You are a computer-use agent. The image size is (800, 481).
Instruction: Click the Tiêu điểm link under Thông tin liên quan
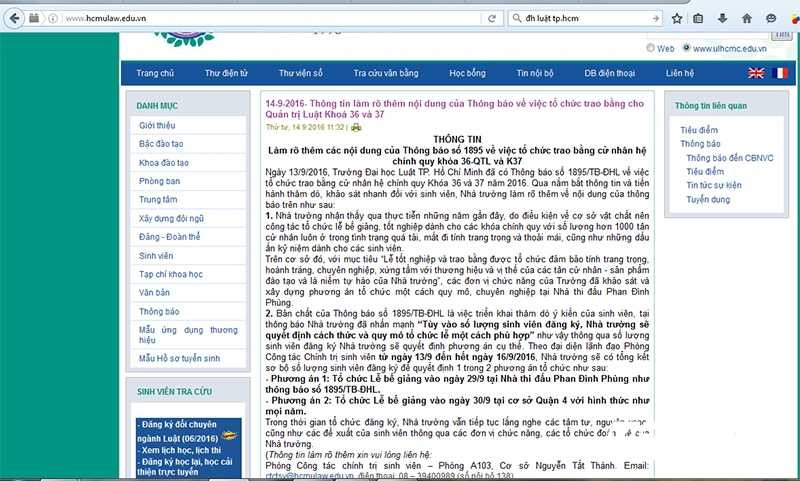tap(700, 130)
